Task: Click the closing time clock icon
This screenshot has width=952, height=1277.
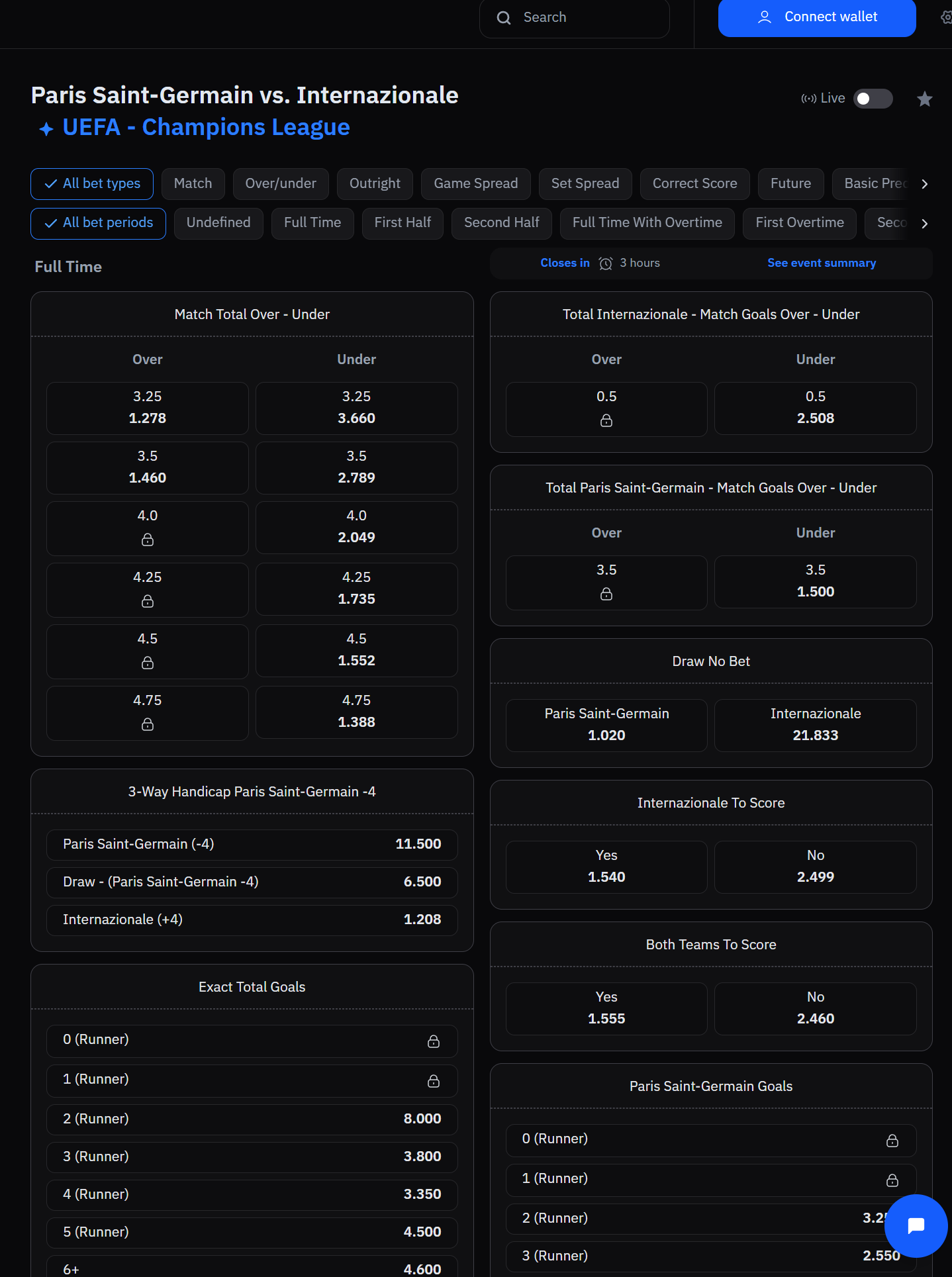Action: 605,263
